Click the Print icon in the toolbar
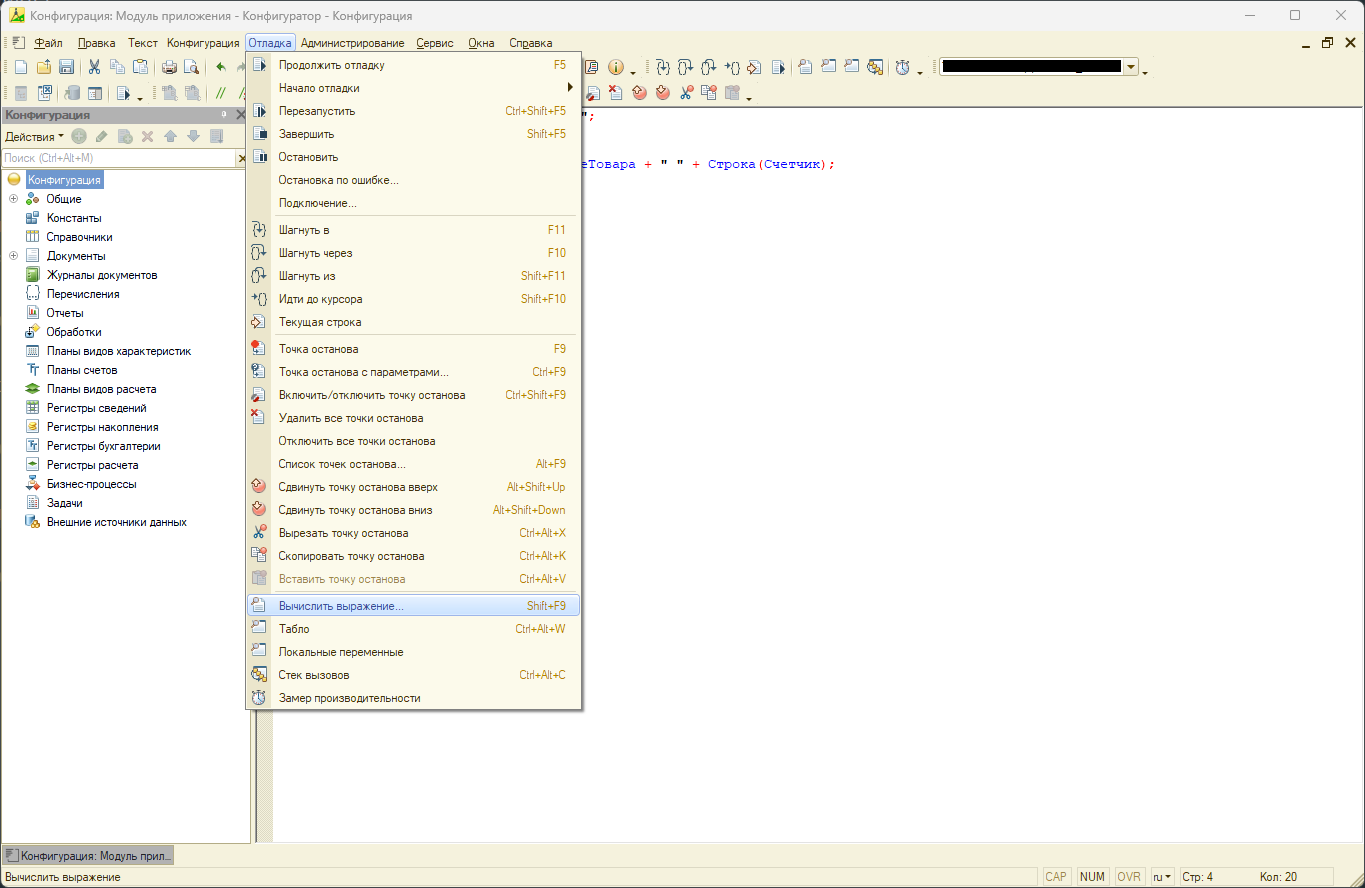1365x888 pixels. click(169, 67)
